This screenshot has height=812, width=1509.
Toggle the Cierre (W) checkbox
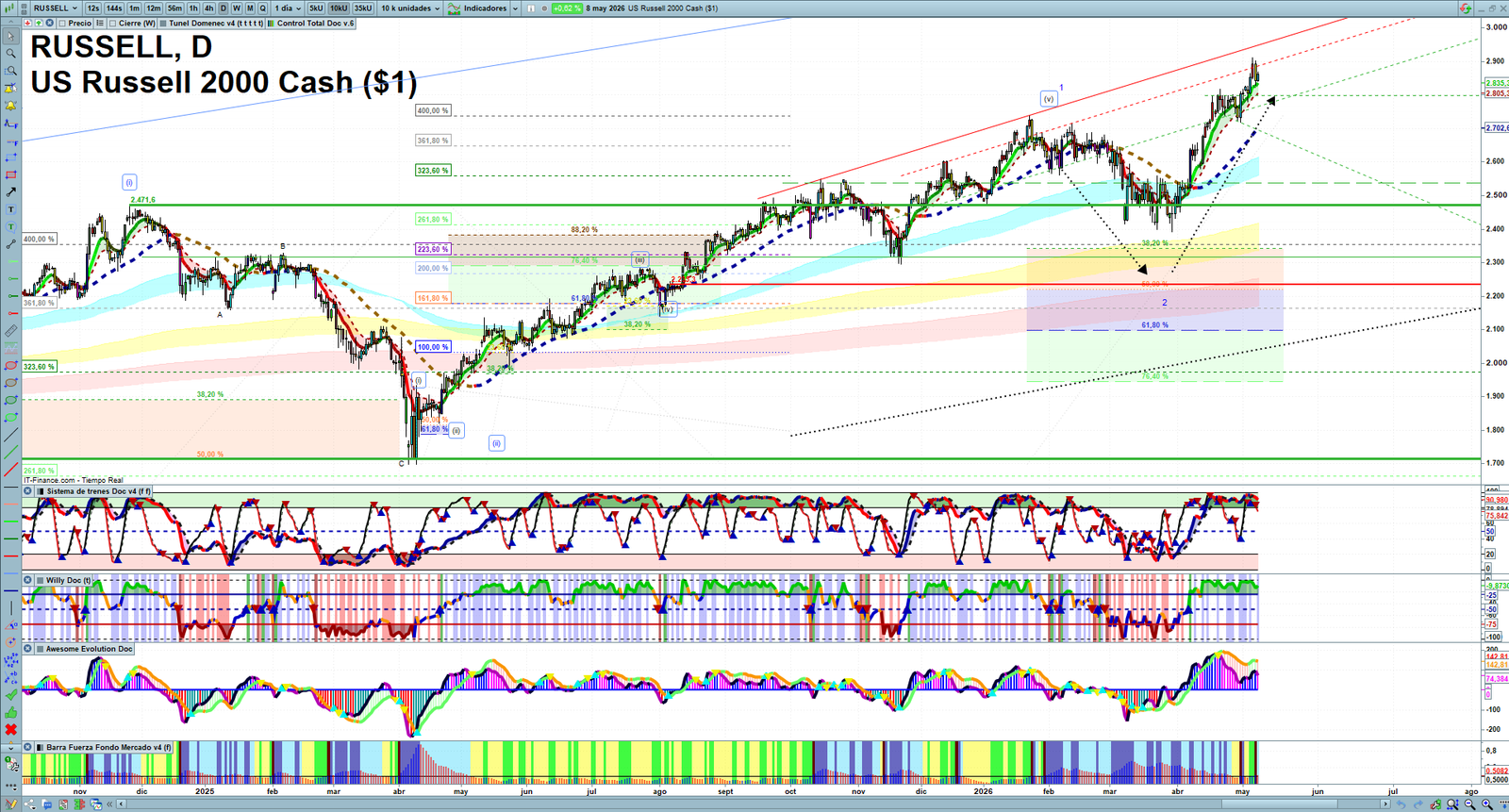(112, 23)
